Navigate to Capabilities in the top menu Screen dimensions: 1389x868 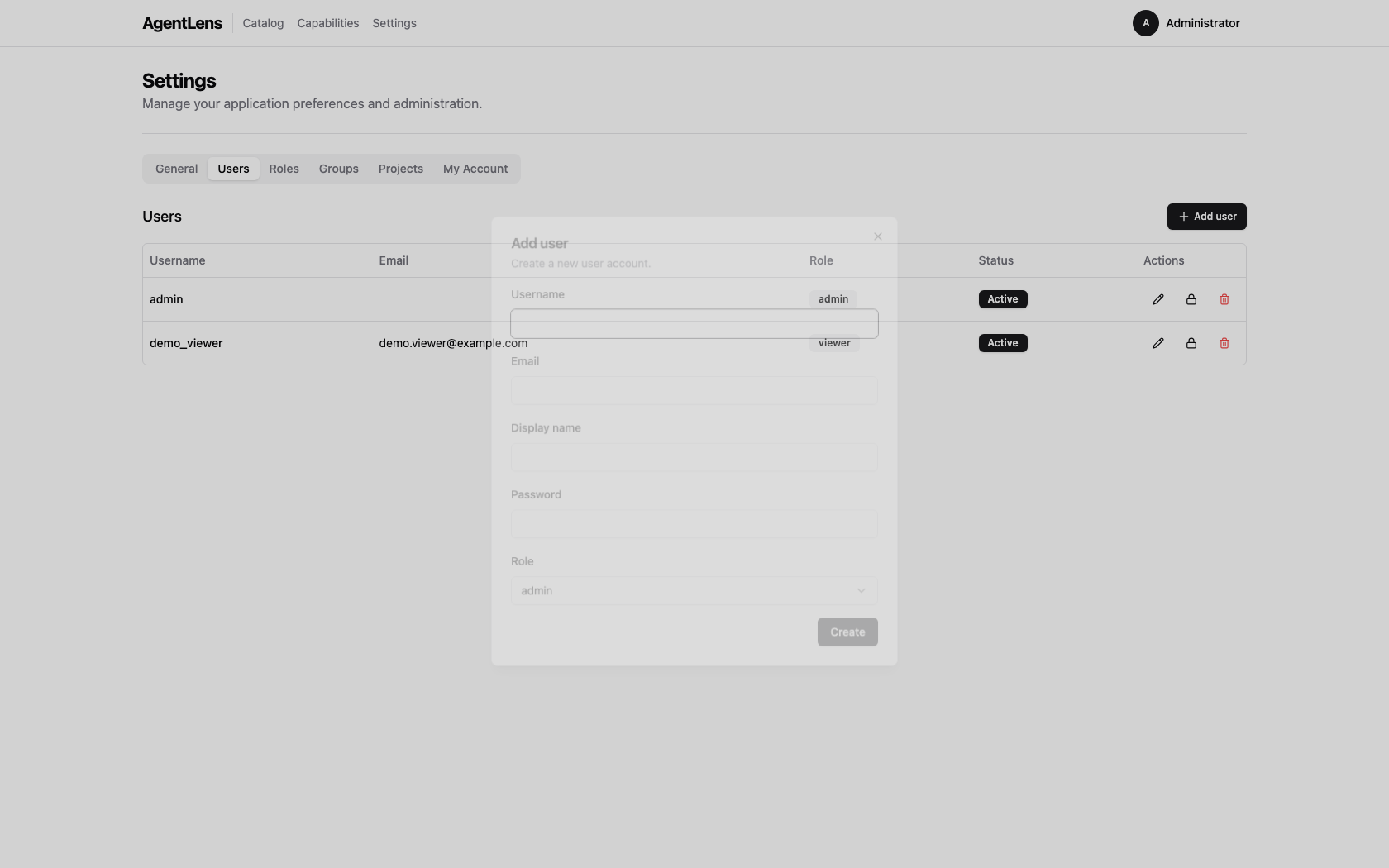coord(327,23)
